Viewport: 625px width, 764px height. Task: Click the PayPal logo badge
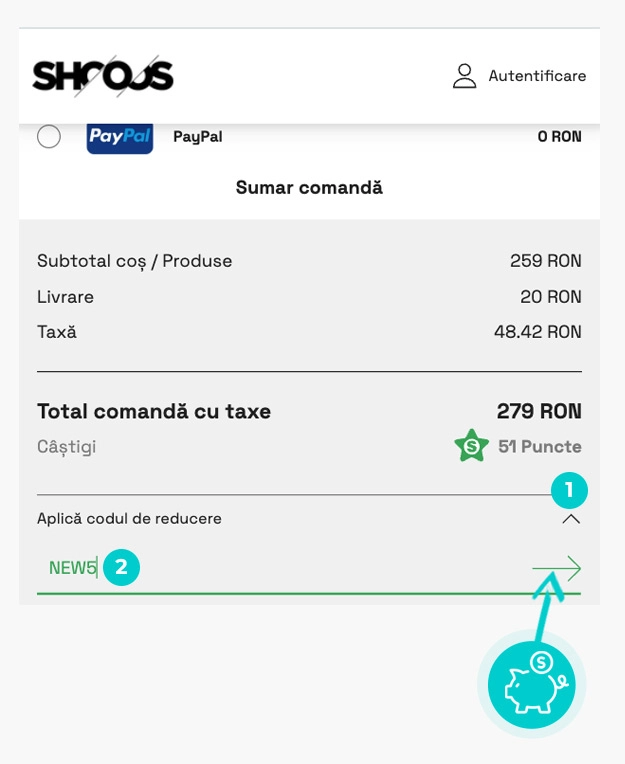120,136
